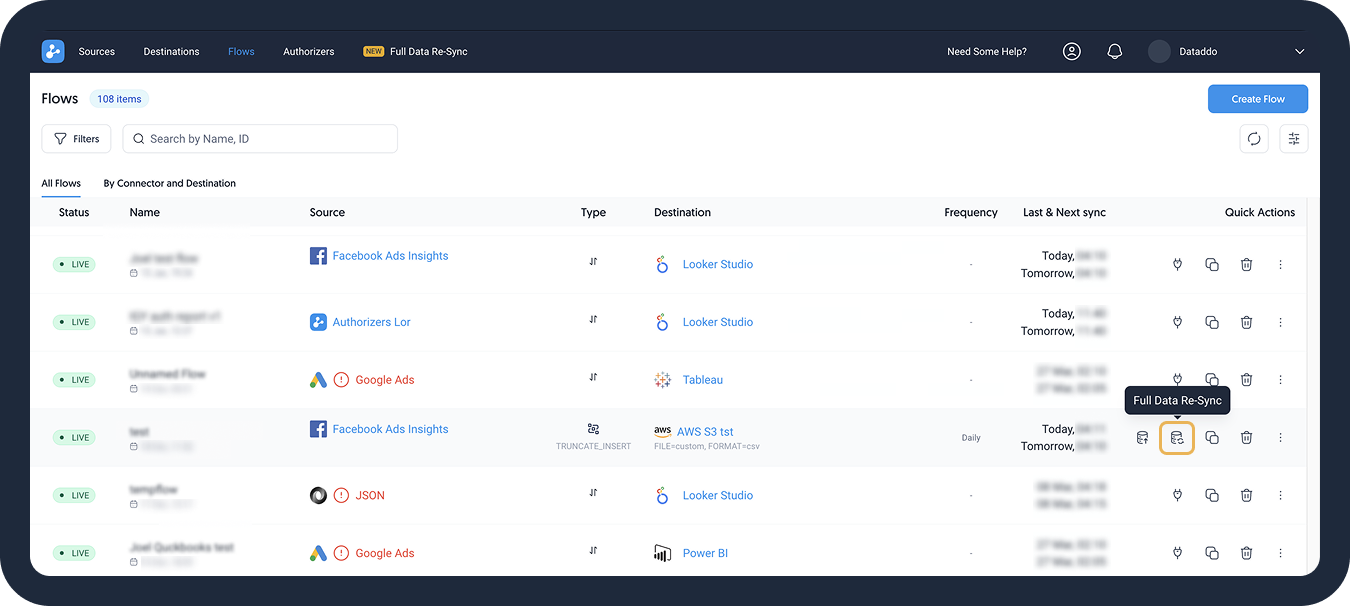Click the Daily frequency value
Viewport: 1350px width, 606px height.
pyautogui.click(x=971, y=438)
